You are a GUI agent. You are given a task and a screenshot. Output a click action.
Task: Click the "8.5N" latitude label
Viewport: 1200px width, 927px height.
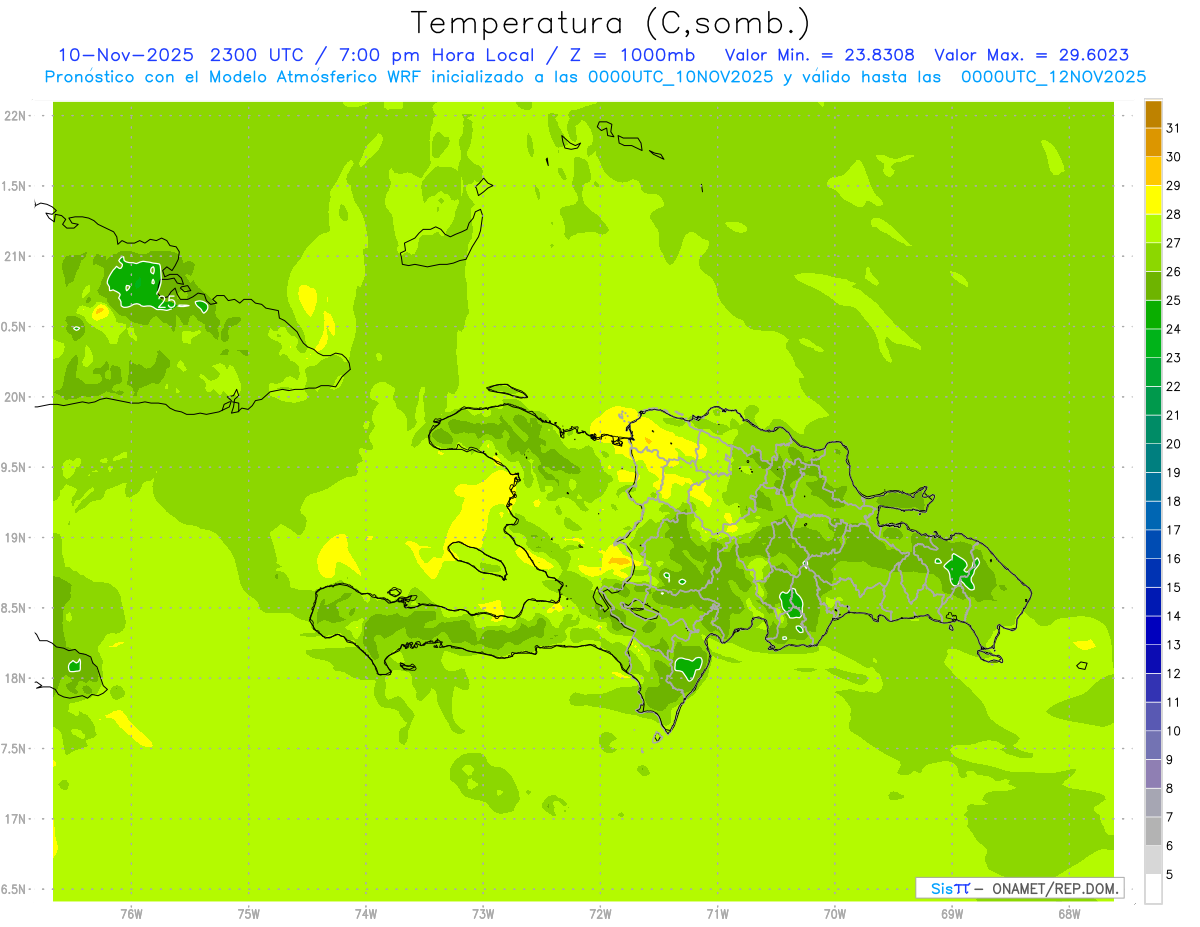click(x=14, y=608)
